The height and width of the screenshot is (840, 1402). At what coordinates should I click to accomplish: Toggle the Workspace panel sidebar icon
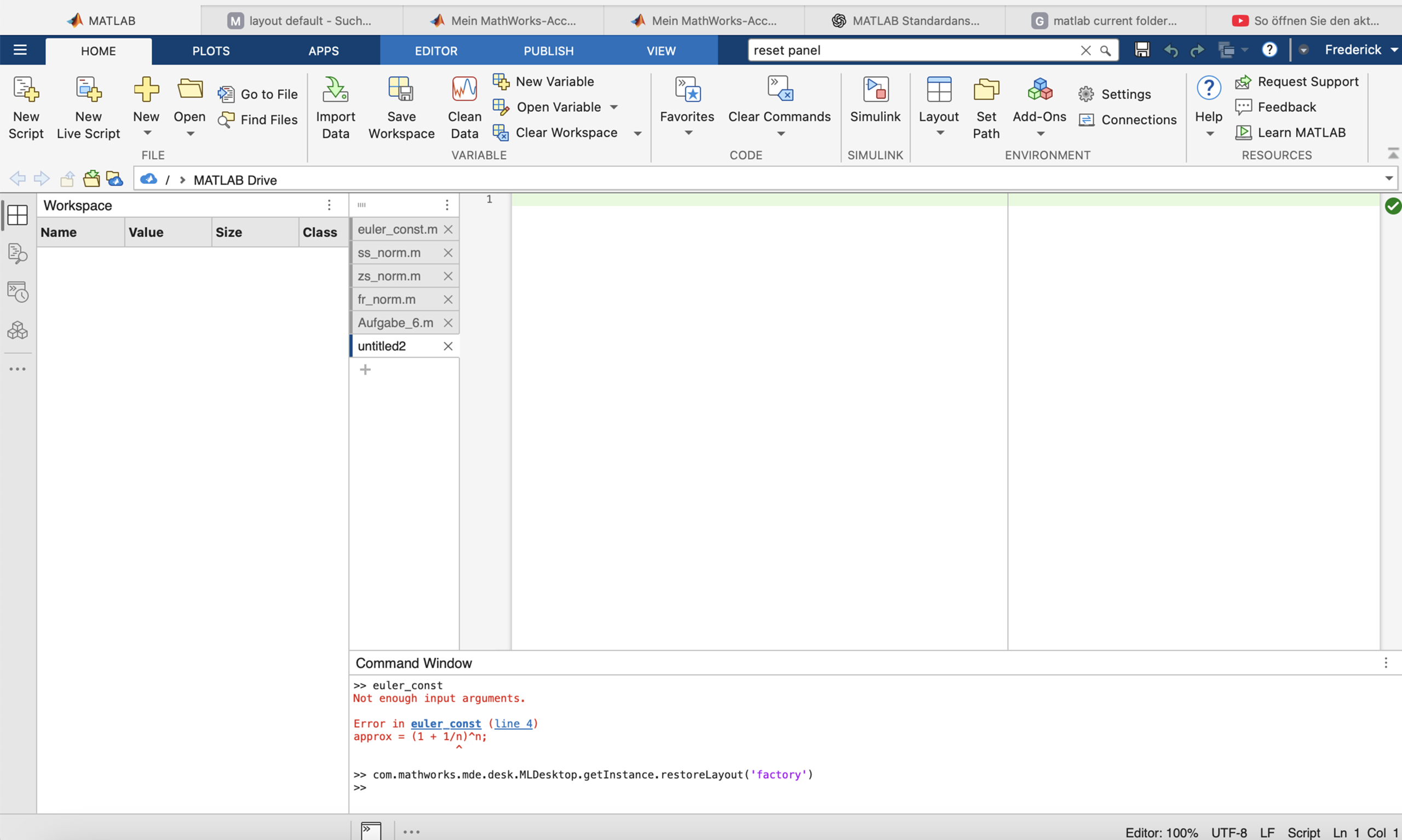click(18, 215)
